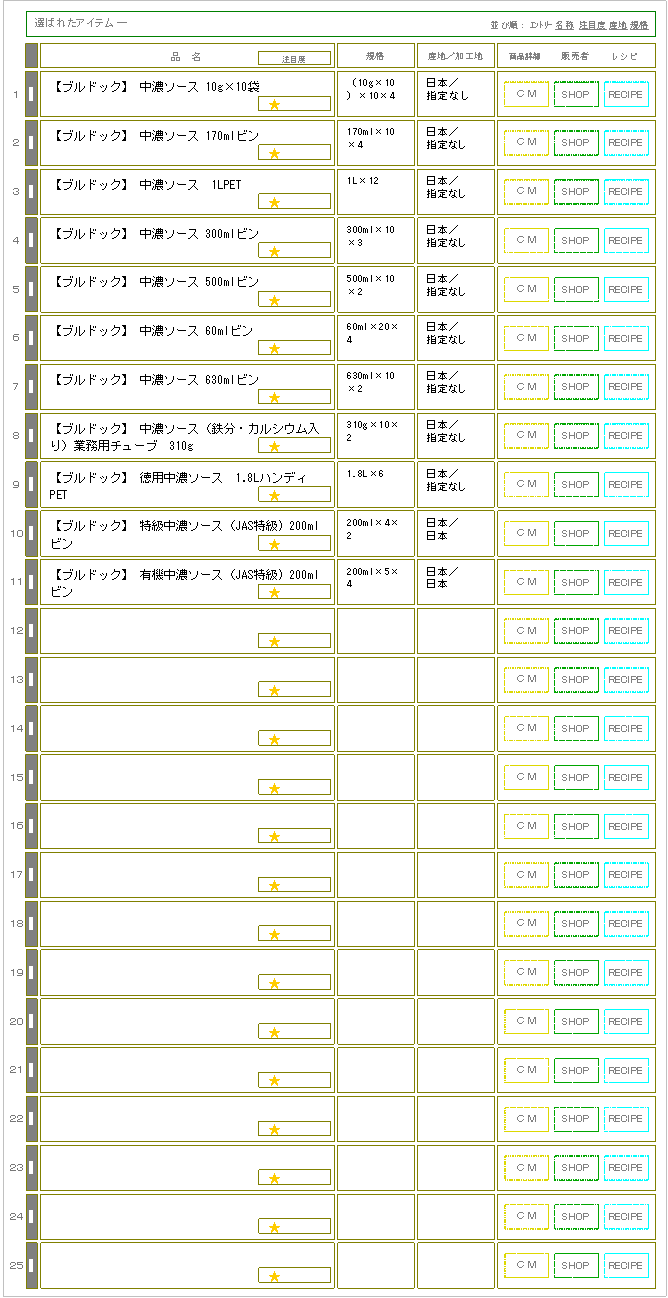668x1298 pixels.
Task: Click star rating for 中濃ソース 10g×10袋
Action: point(294,103)
